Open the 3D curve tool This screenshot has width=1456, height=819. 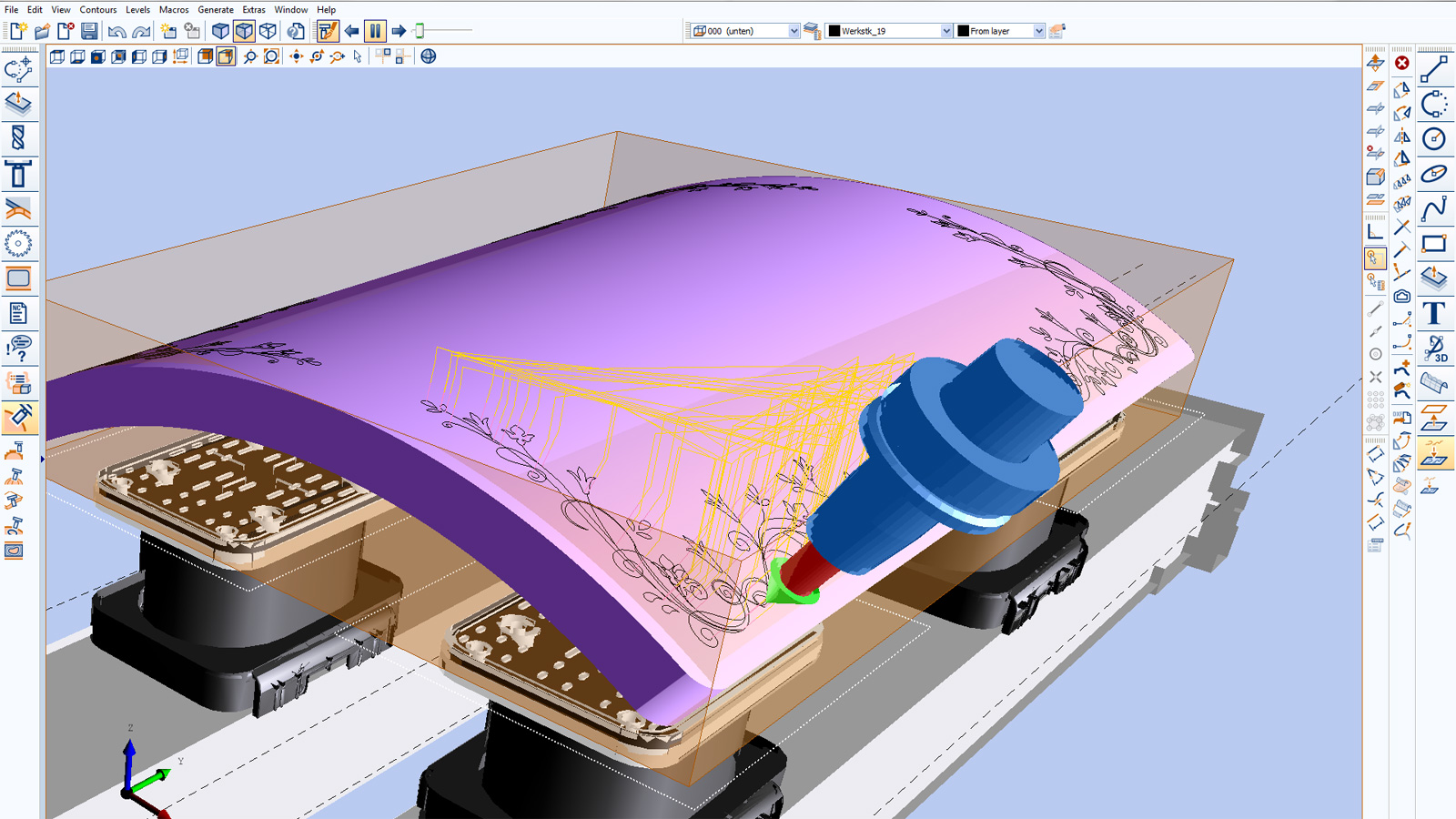click(x=1434, y=348)
